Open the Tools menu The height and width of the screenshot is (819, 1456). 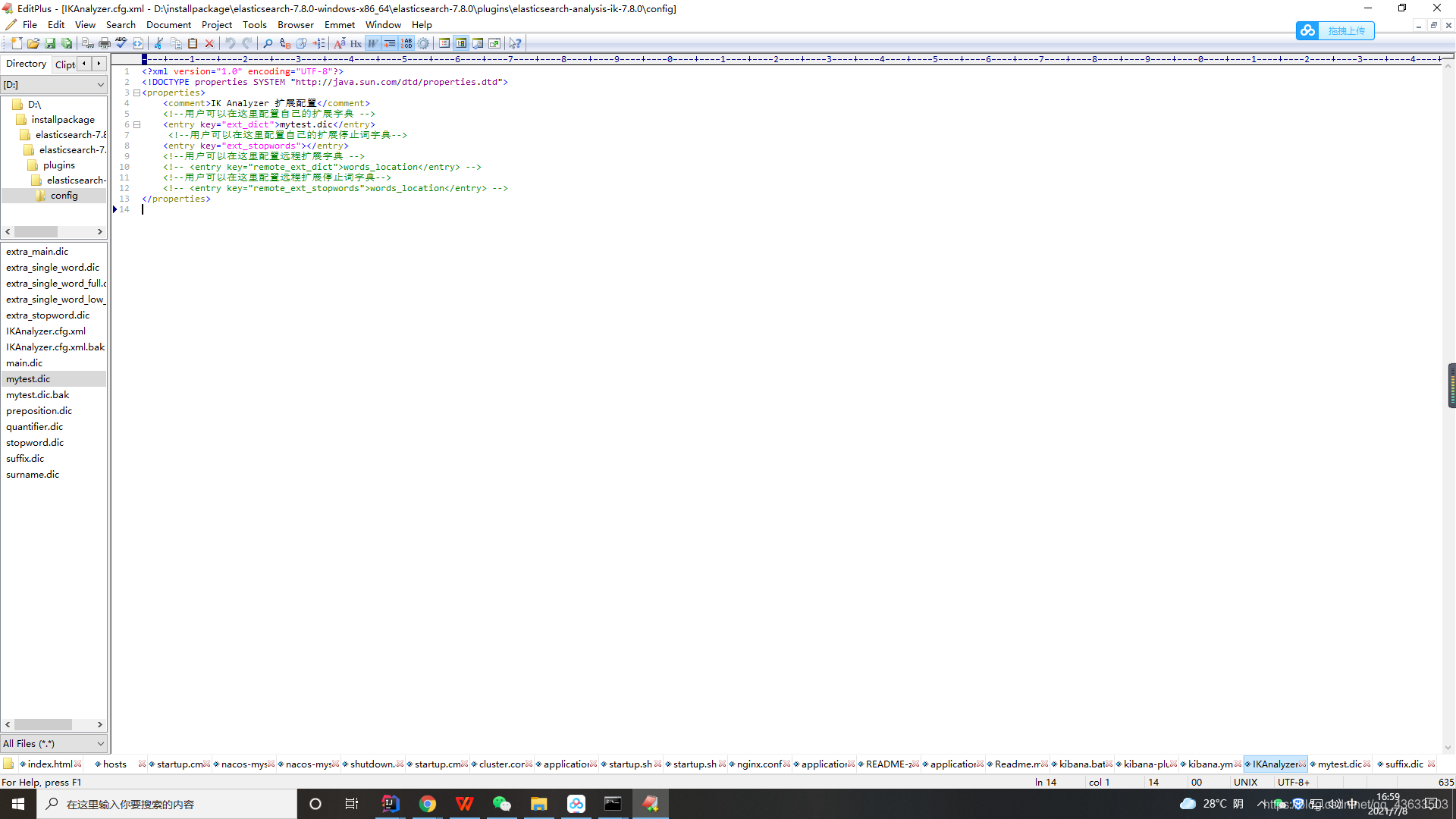[254, 25]
